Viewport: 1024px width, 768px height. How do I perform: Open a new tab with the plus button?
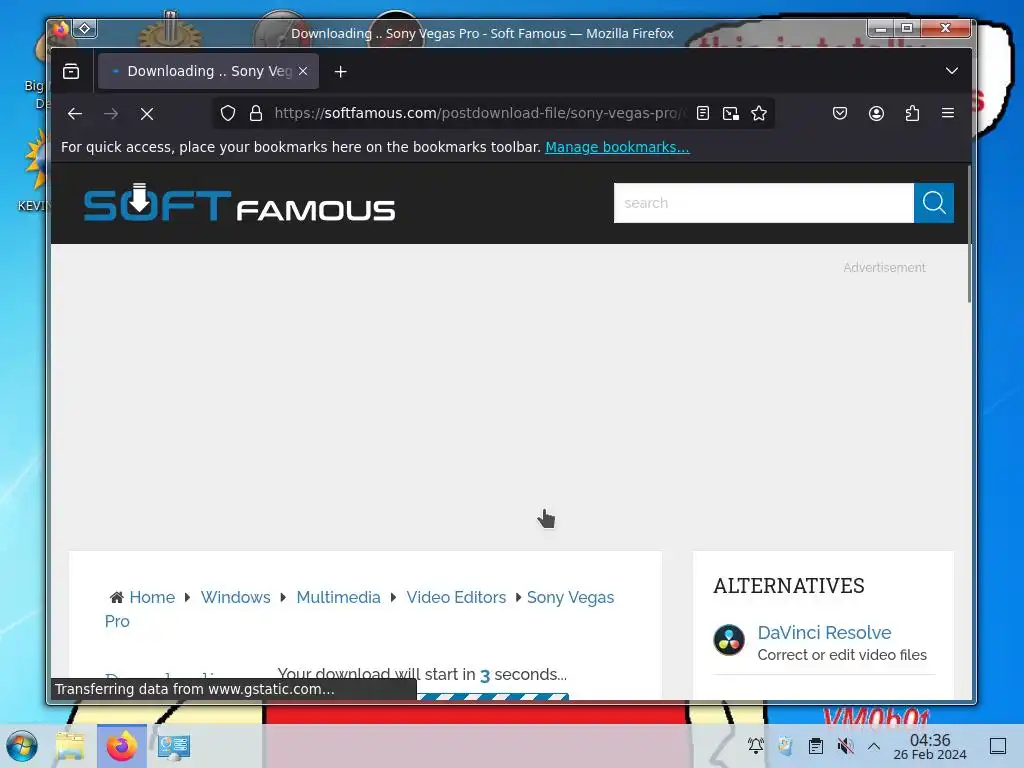click(x=340, y=71)
